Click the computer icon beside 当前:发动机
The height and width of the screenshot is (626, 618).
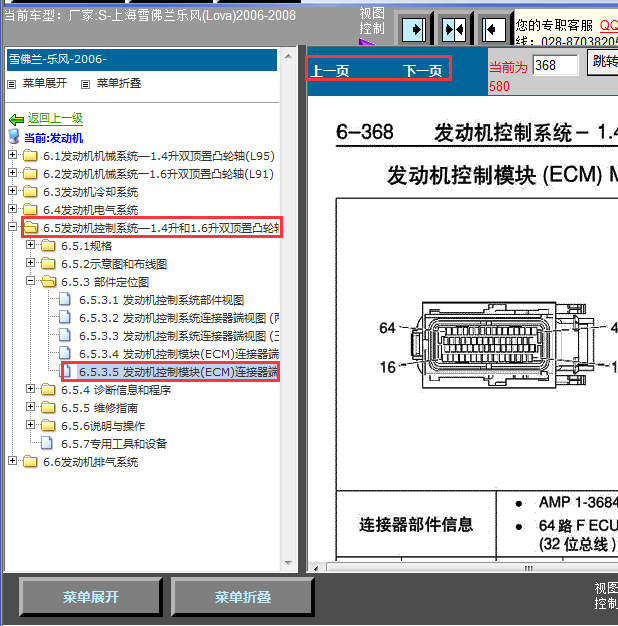[14, 137]
